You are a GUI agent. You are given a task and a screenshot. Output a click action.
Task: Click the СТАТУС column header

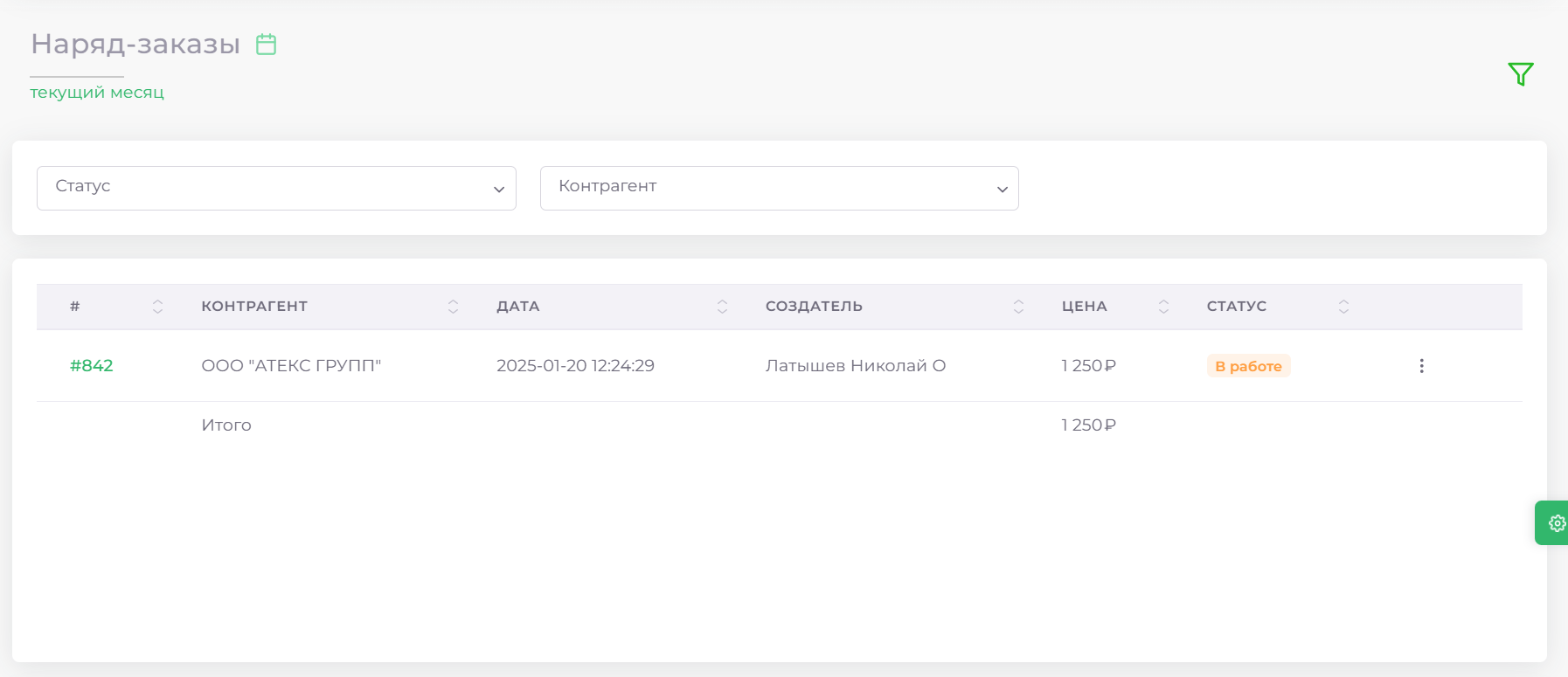coord(1236,307)
